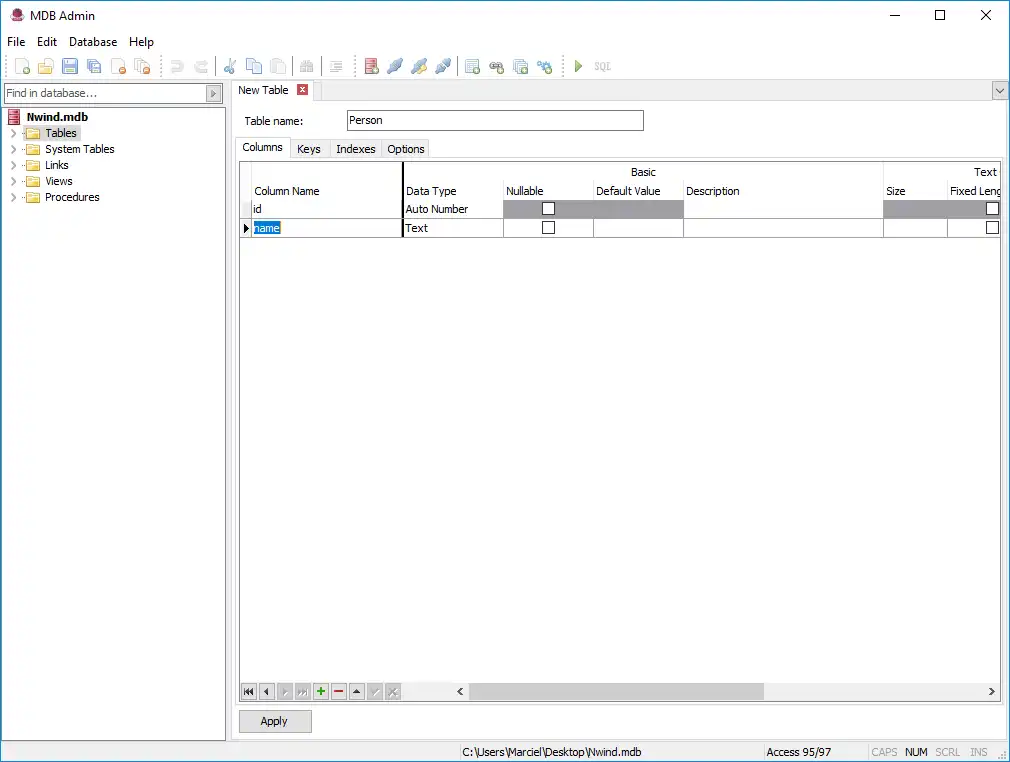Toggle Nullable checkbox for id column
This screenshot has width=1010, height=762.
coord(548,209)
